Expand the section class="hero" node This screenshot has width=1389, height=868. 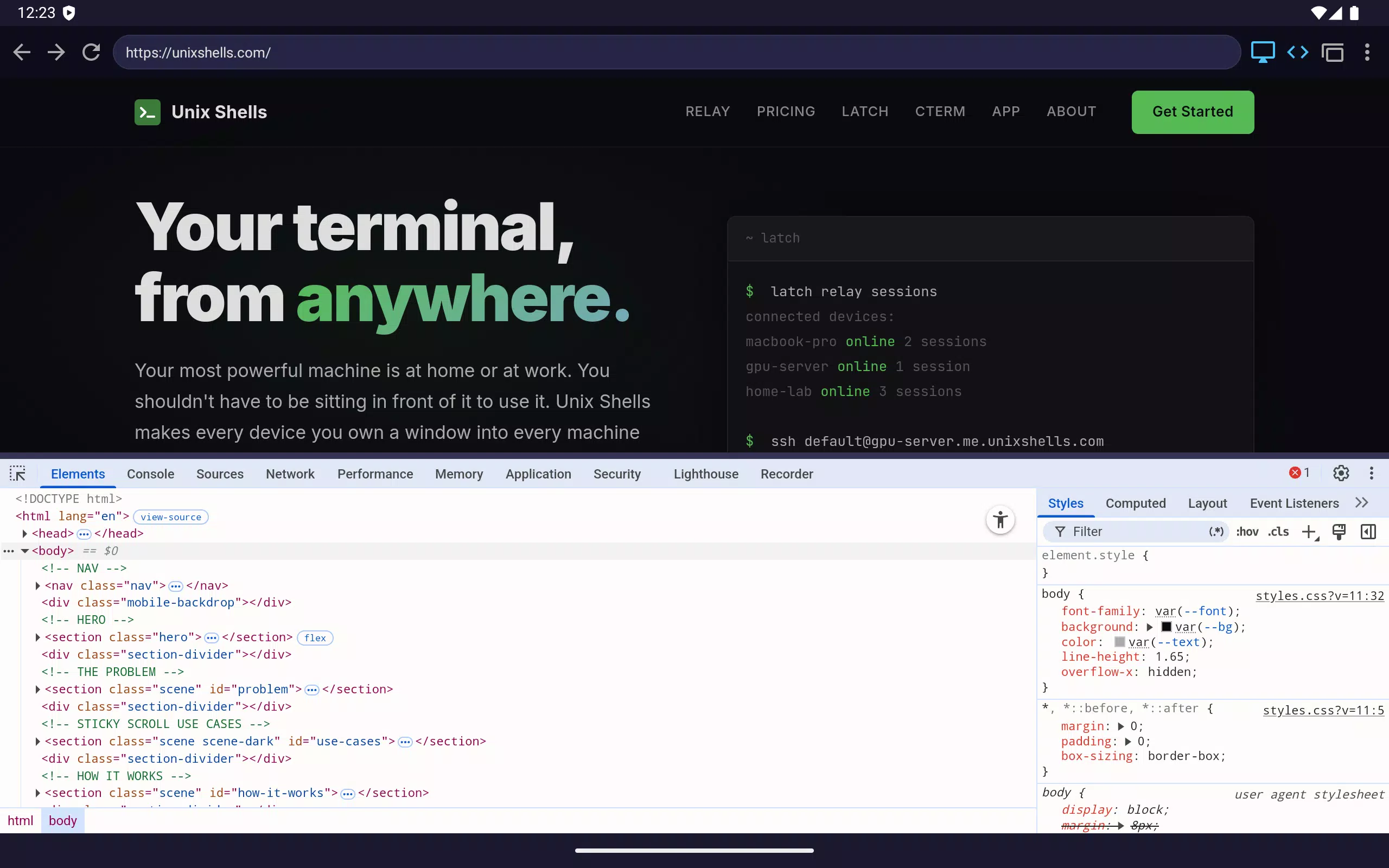(x=38, y=637)
